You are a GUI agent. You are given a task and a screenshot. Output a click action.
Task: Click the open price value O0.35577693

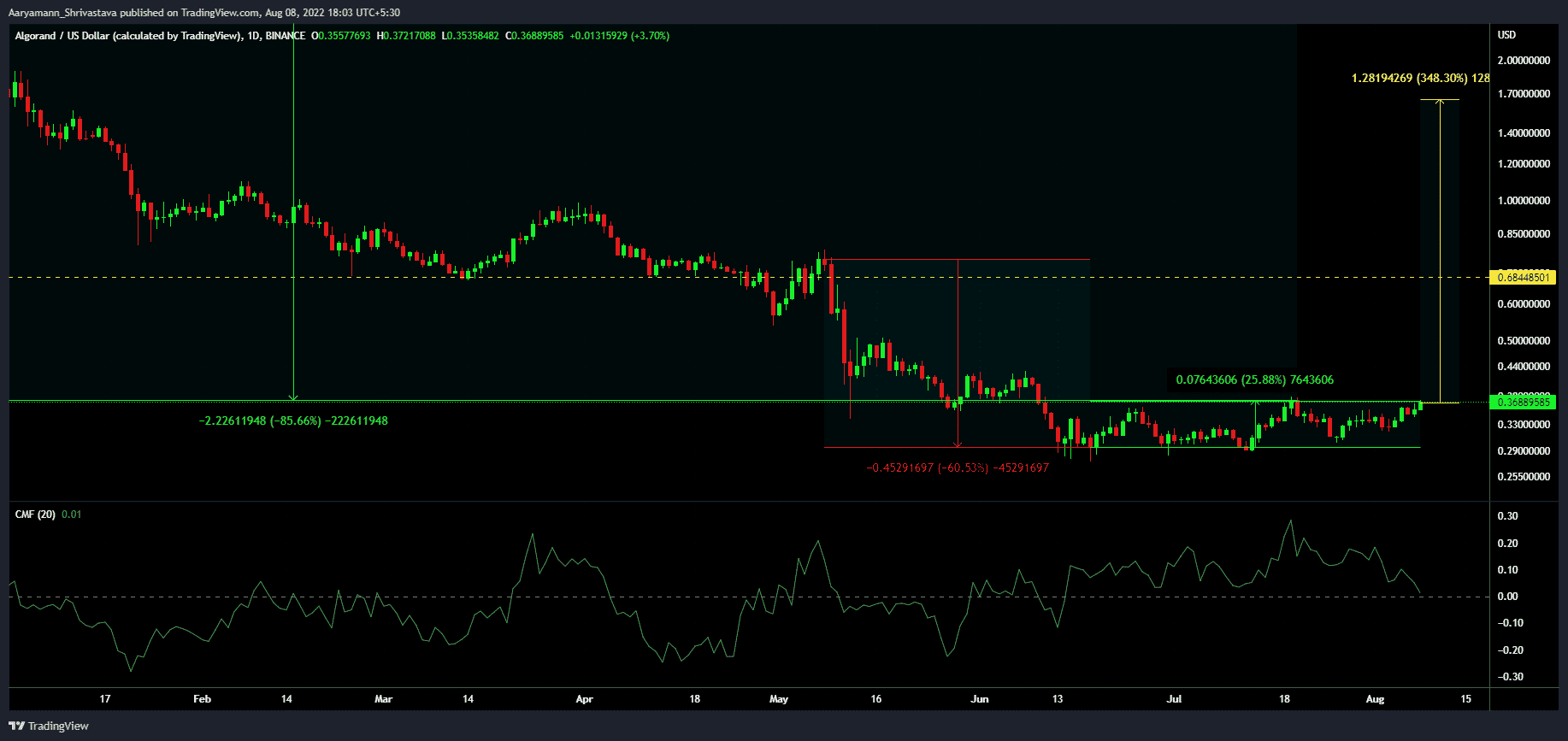[x=340, y=36]
